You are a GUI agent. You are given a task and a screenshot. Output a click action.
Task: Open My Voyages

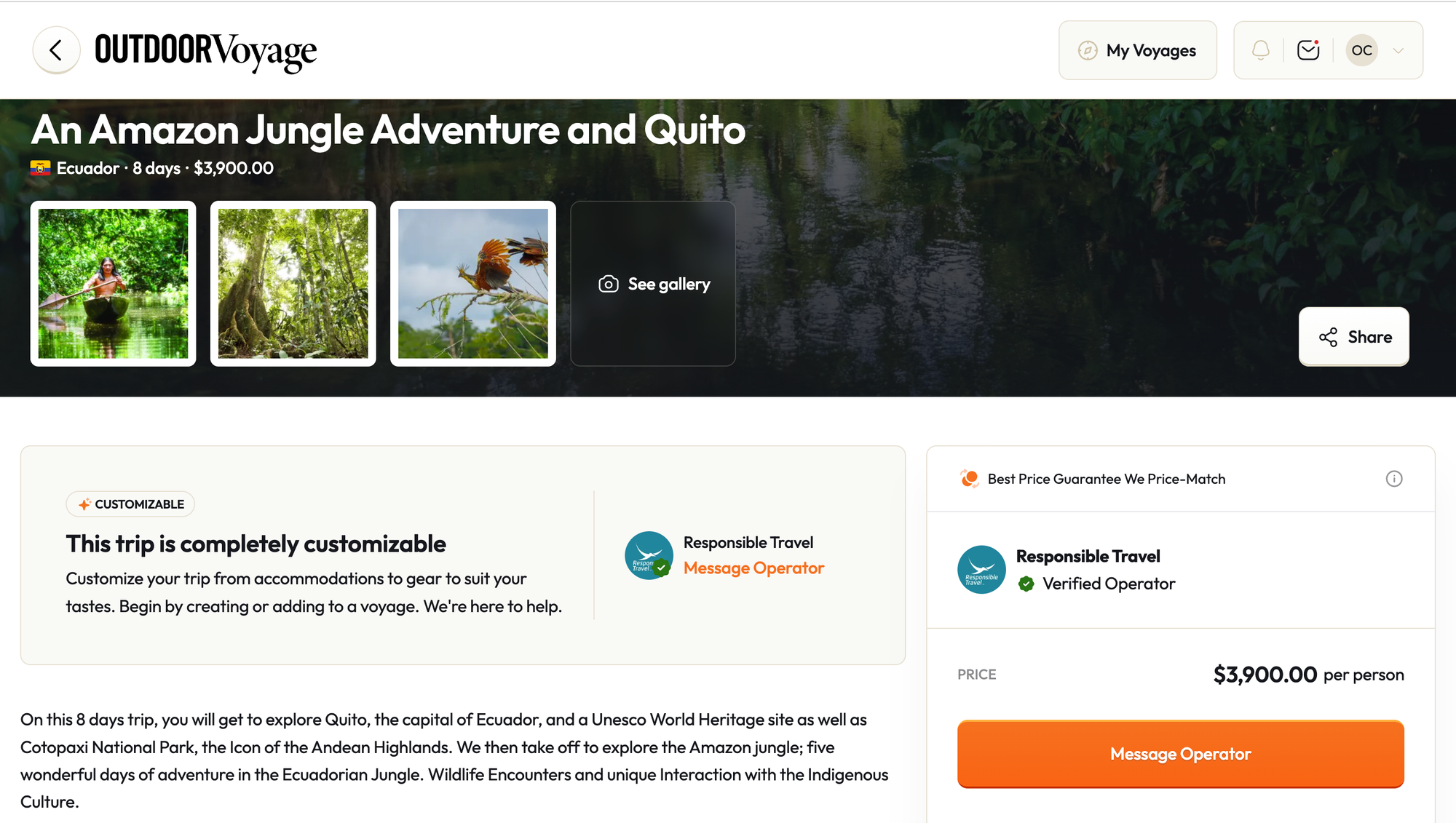[1137, 50]
